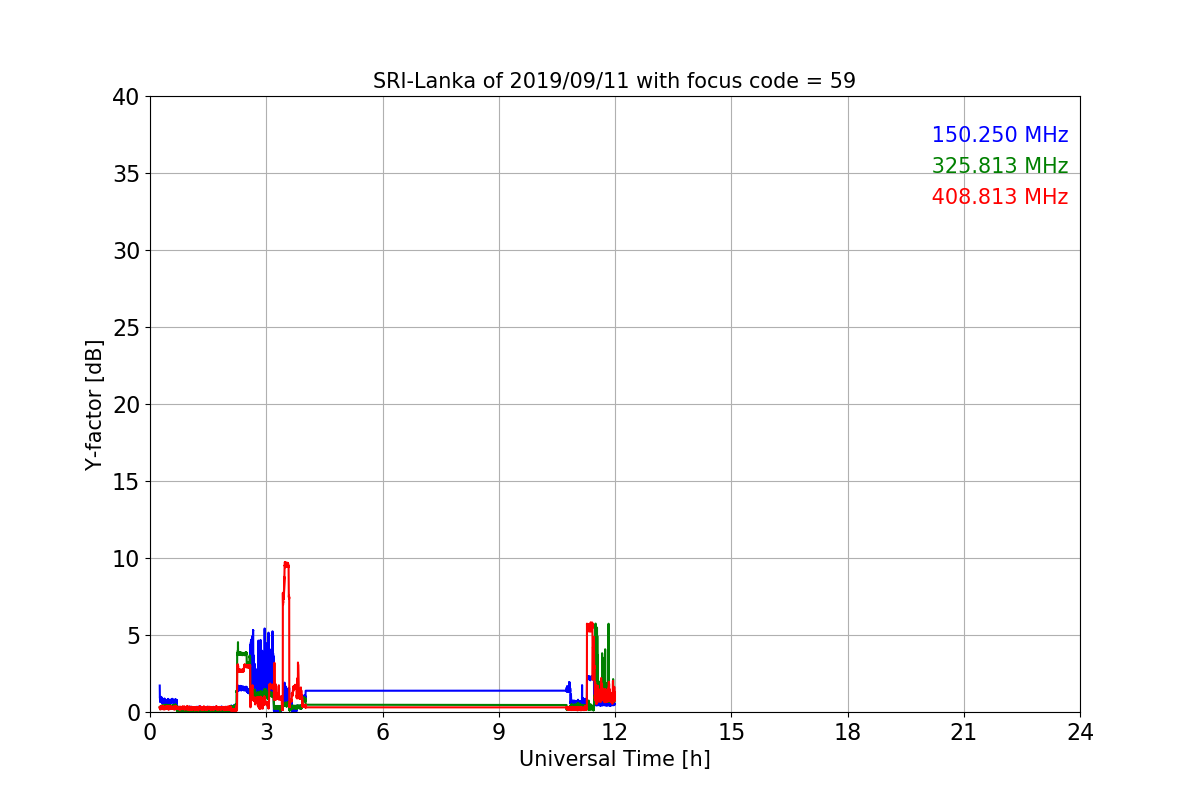
Task: Select the green 325.813 MHz legend label
Action: (x=1000, y=166)
